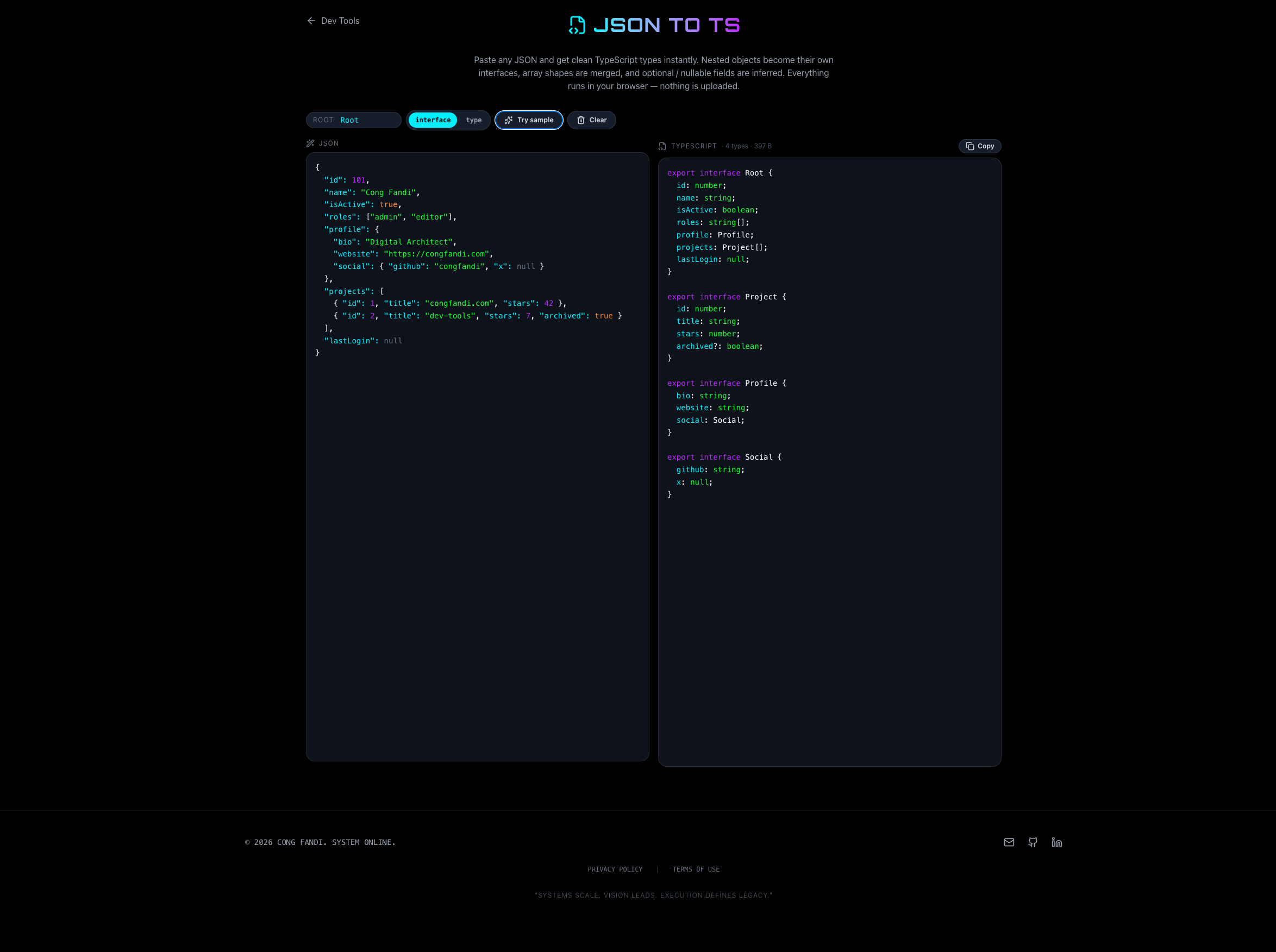1276x952 pixels.
Task: Open the email icon in the footer
Action: pos(1009,842)
